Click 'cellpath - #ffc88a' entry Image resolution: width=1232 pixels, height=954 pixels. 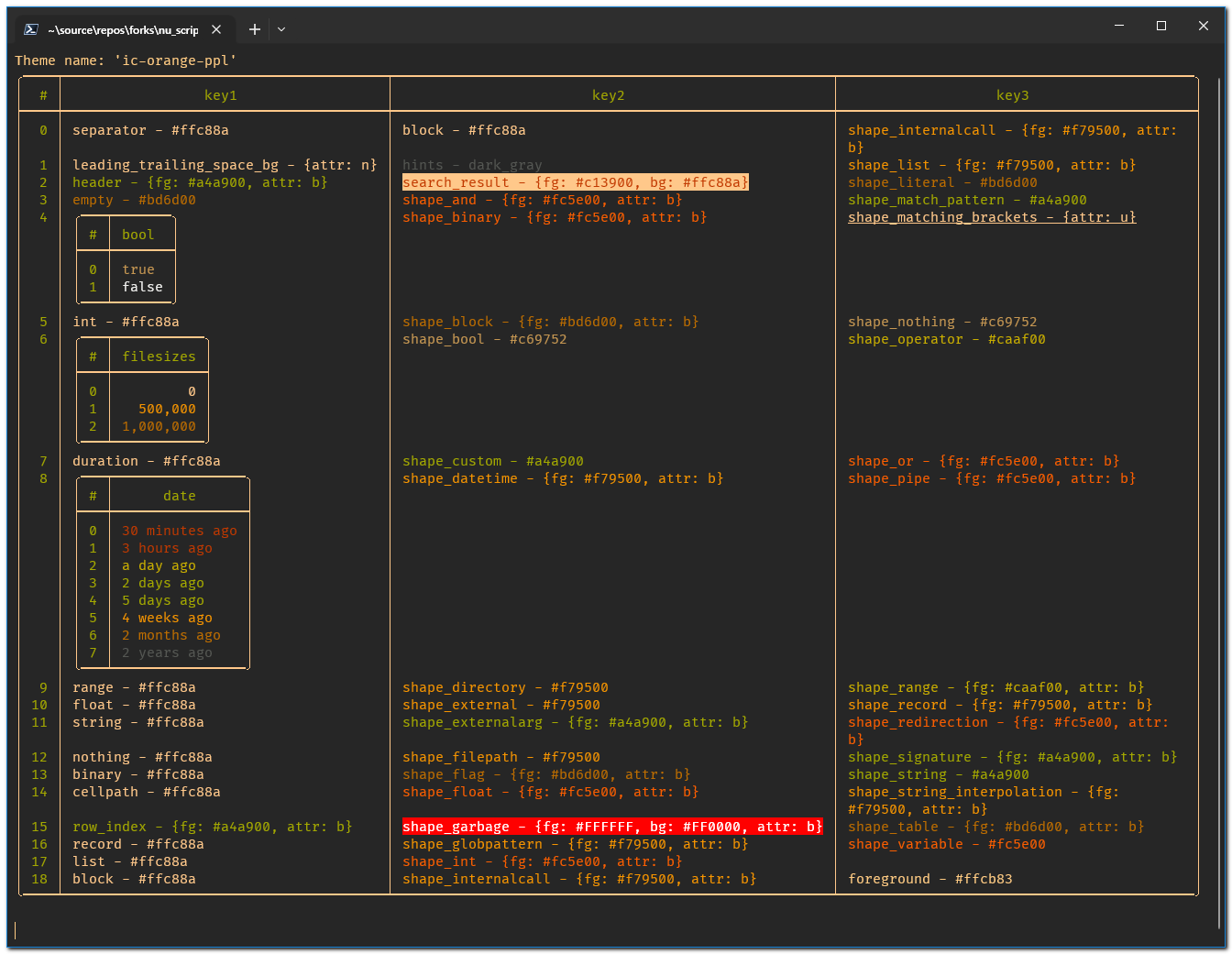(x=147, y=792)
